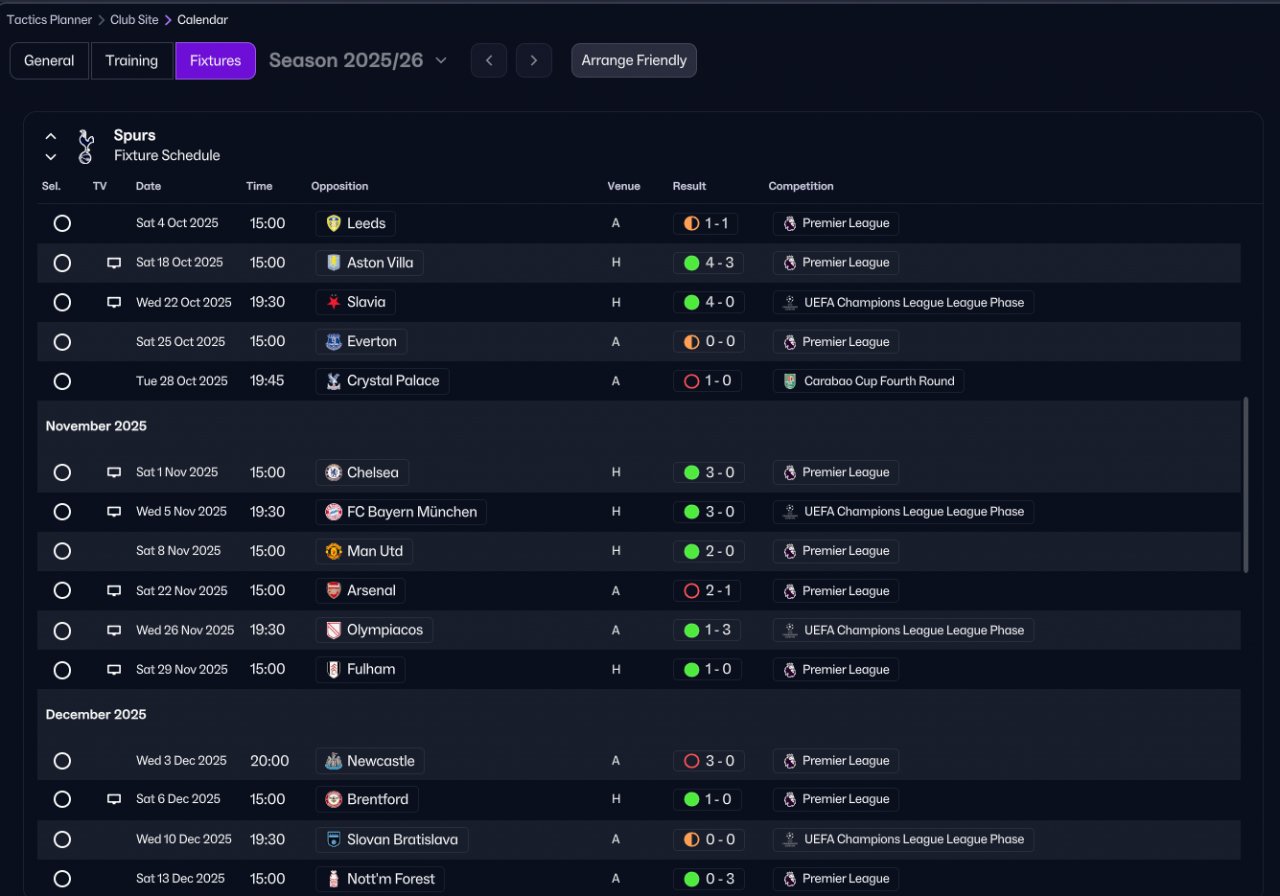Viewport: 1280px width, 896px height.
Task: Click the Premier League logo in Leeds row
Action: [x=790, y=223]
